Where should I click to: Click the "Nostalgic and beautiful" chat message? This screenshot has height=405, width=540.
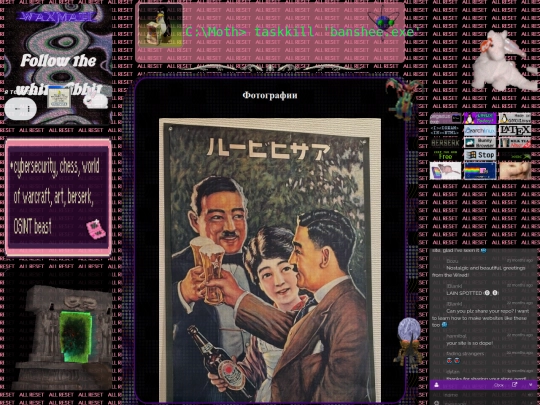pyautogui.click(x=479, y=271)
